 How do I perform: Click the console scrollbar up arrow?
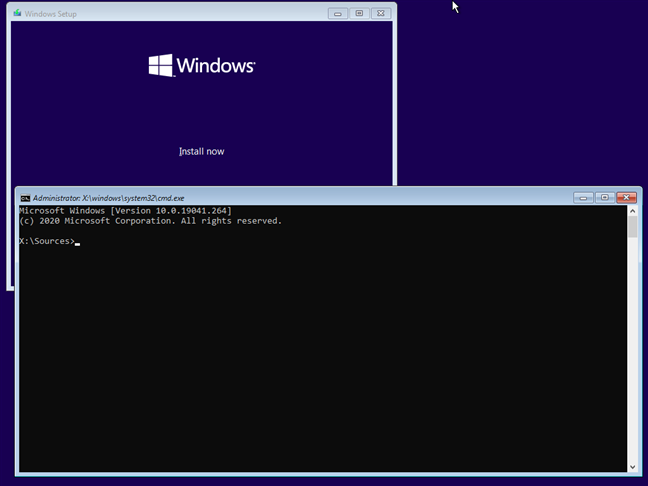pos(632,211)
